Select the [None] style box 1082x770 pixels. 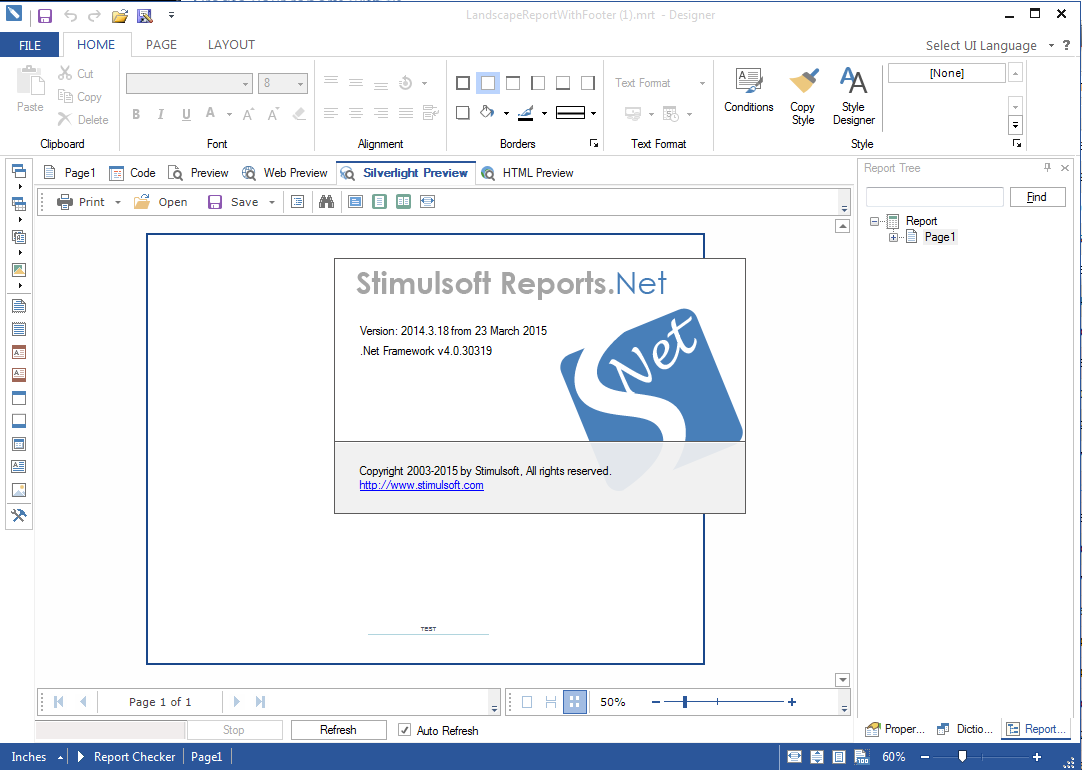tap(947, 73)
